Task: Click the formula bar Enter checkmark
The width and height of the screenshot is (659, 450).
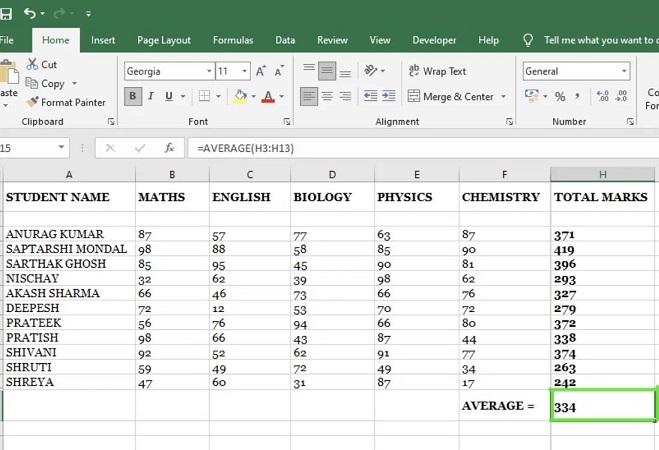Action: click(140, 148)
